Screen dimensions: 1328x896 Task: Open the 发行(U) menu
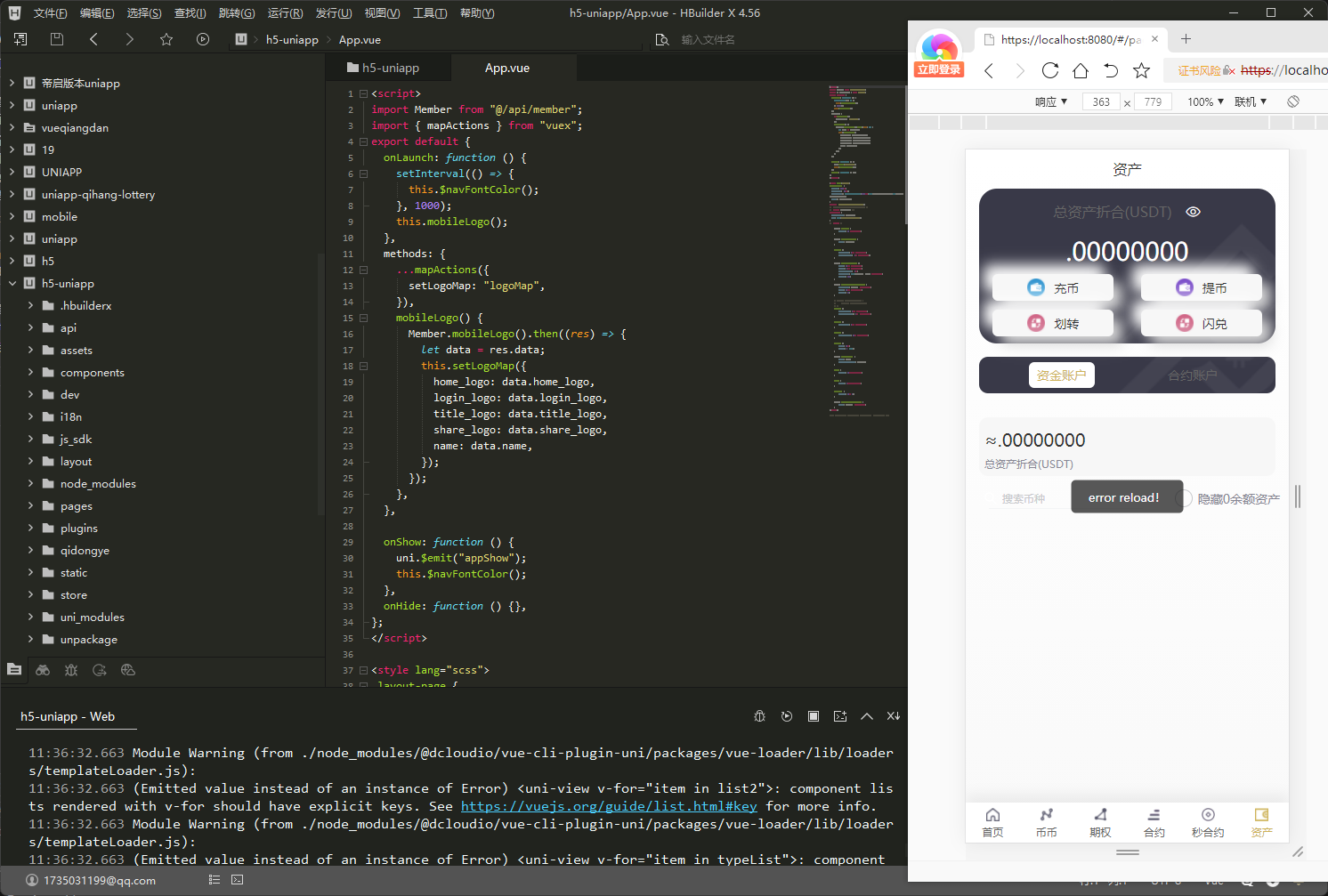(334, 13)
